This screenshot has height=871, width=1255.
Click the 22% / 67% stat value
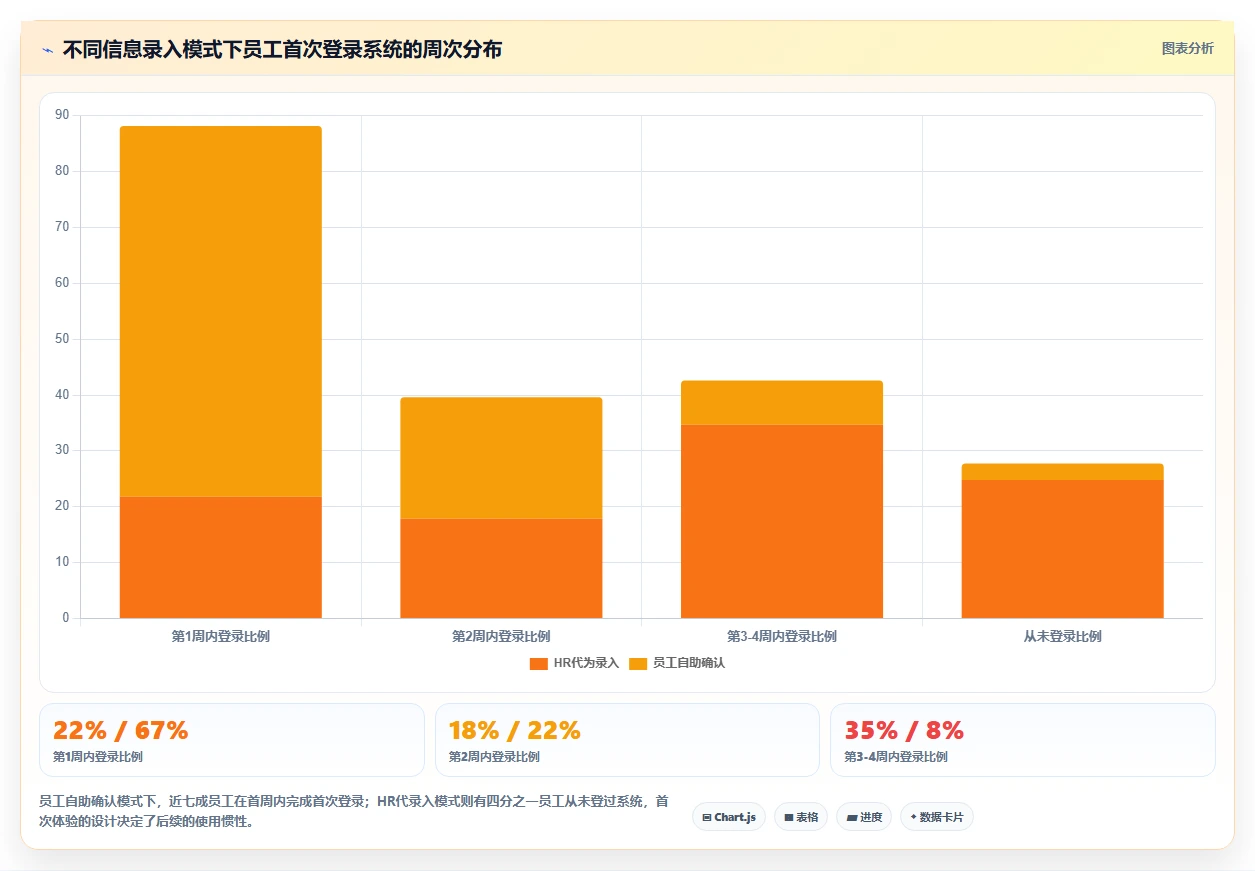[x=121, y=730]
